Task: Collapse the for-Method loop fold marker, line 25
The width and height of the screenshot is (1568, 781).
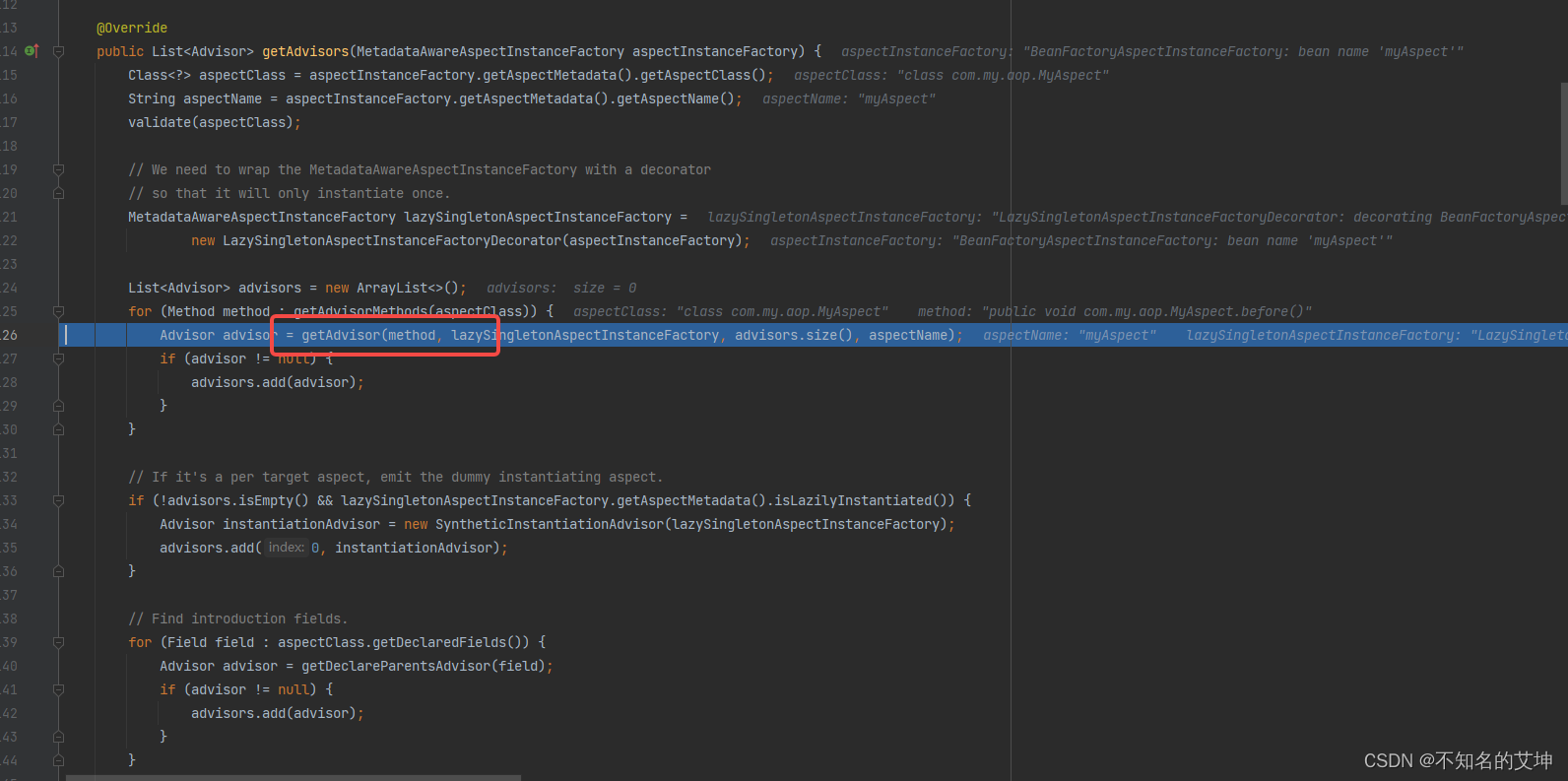Action: click(58, 311)
